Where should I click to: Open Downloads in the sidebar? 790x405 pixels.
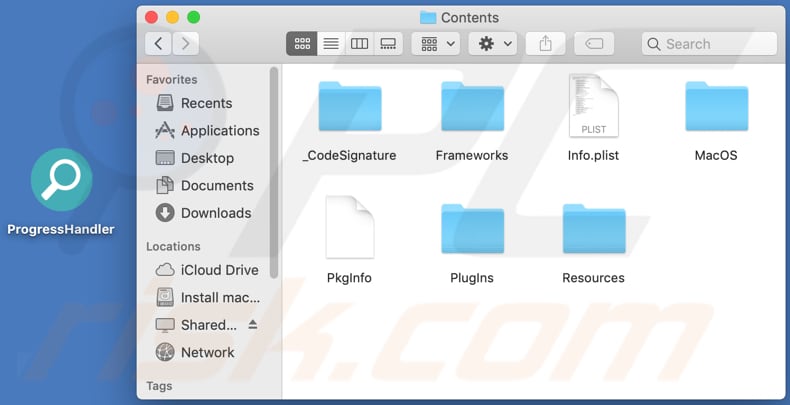point(204,213)
